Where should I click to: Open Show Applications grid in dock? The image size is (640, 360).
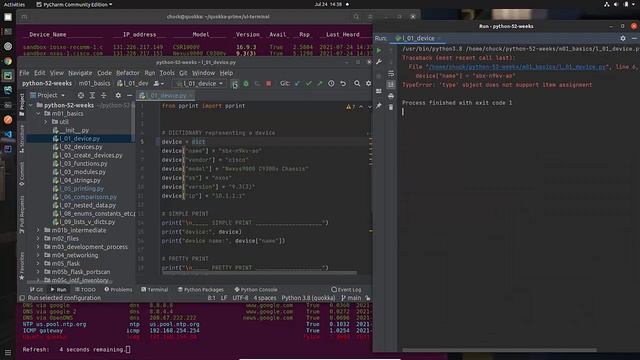[x=8, y=352]
